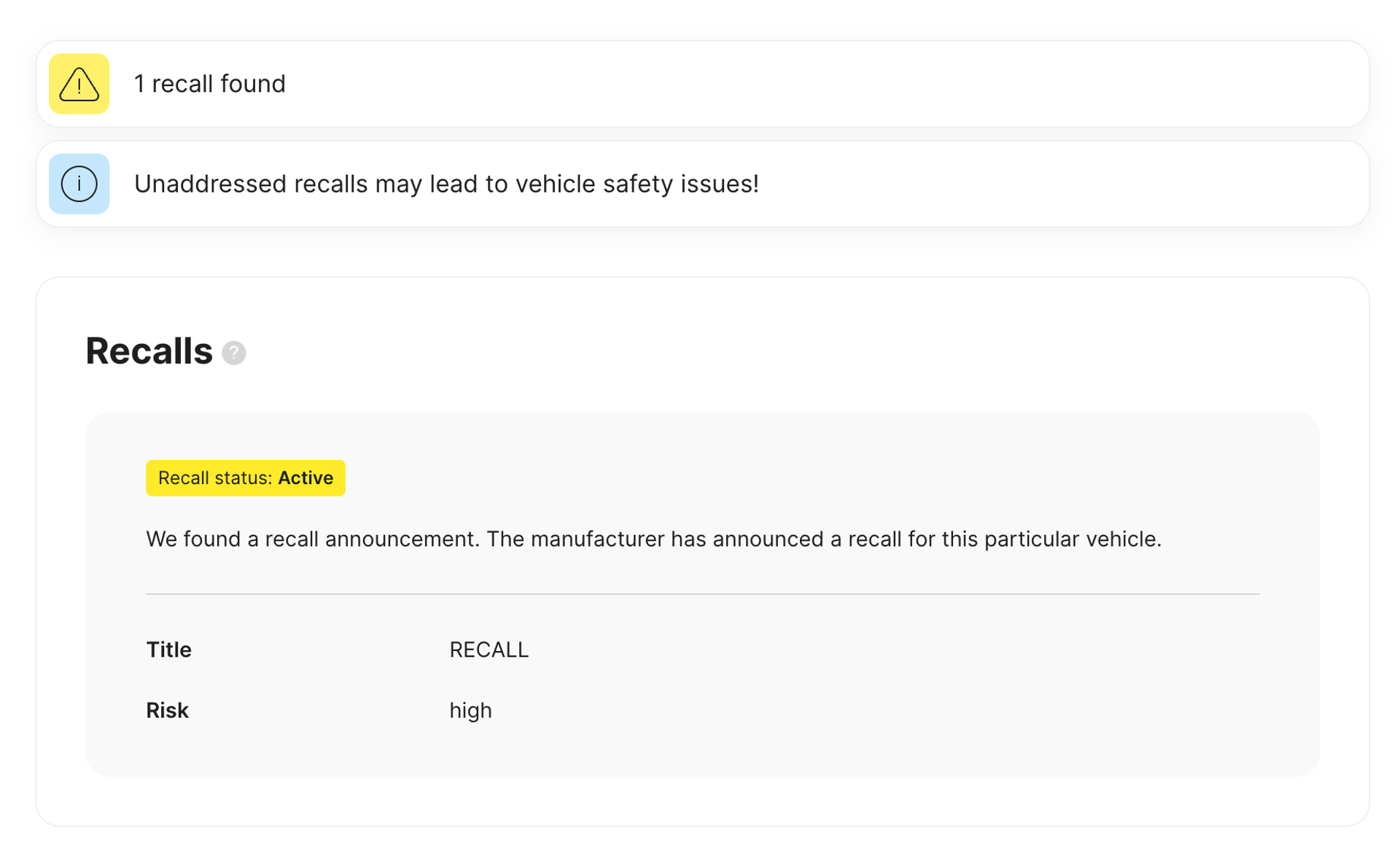The width and height of the screenshot is (1400, 866).
Task: Click the info icon in the safety notice
Action: (x=78, y=184)
